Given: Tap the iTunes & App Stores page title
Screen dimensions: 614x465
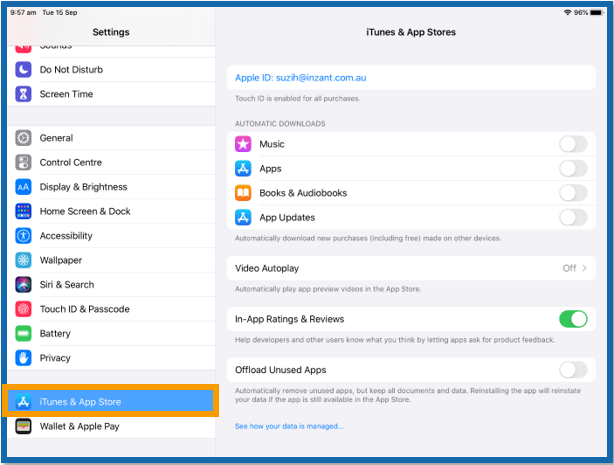Looking at the screenshot, I should click(411, 32).
